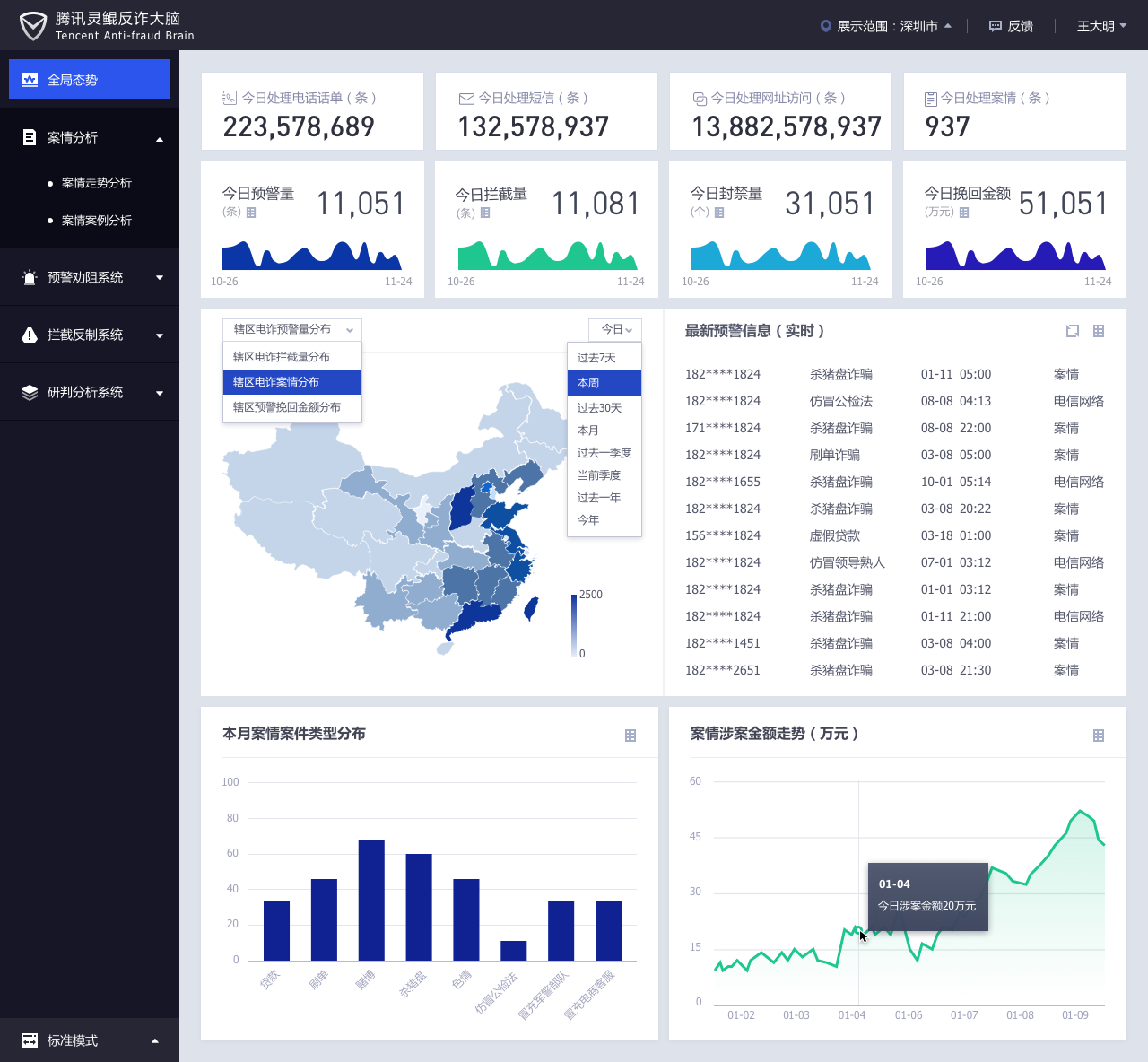Click the table icon beside 今日封禁量
Viewport: 1148px width, 1062px height.
point(718,213)
